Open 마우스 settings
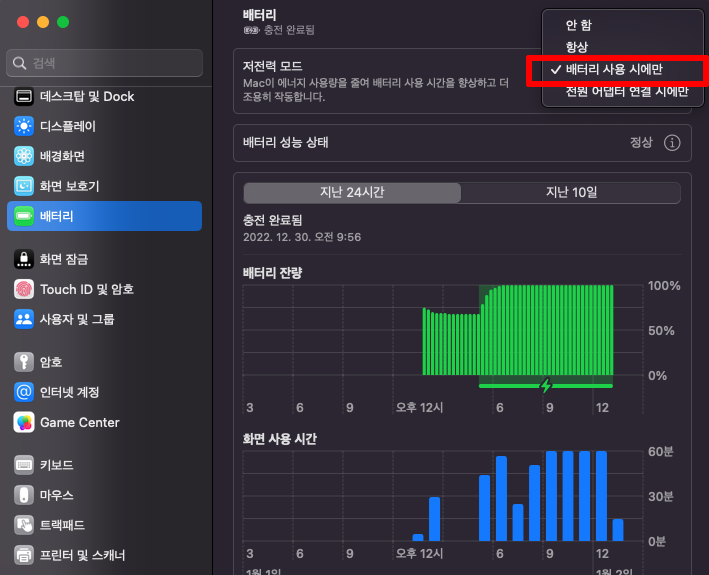 104,495
